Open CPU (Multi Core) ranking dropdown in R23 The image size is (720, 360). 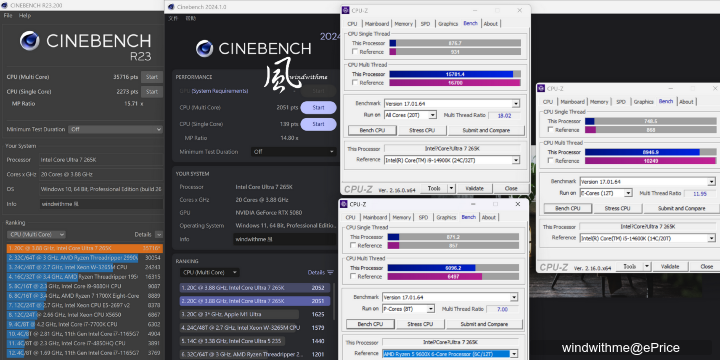click(x=36, y=235)
